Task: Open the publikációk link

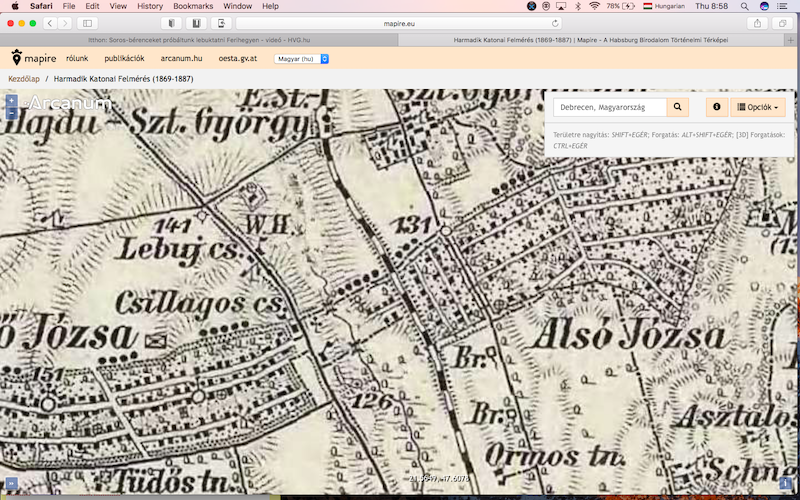Action: [x=124, y=59]
